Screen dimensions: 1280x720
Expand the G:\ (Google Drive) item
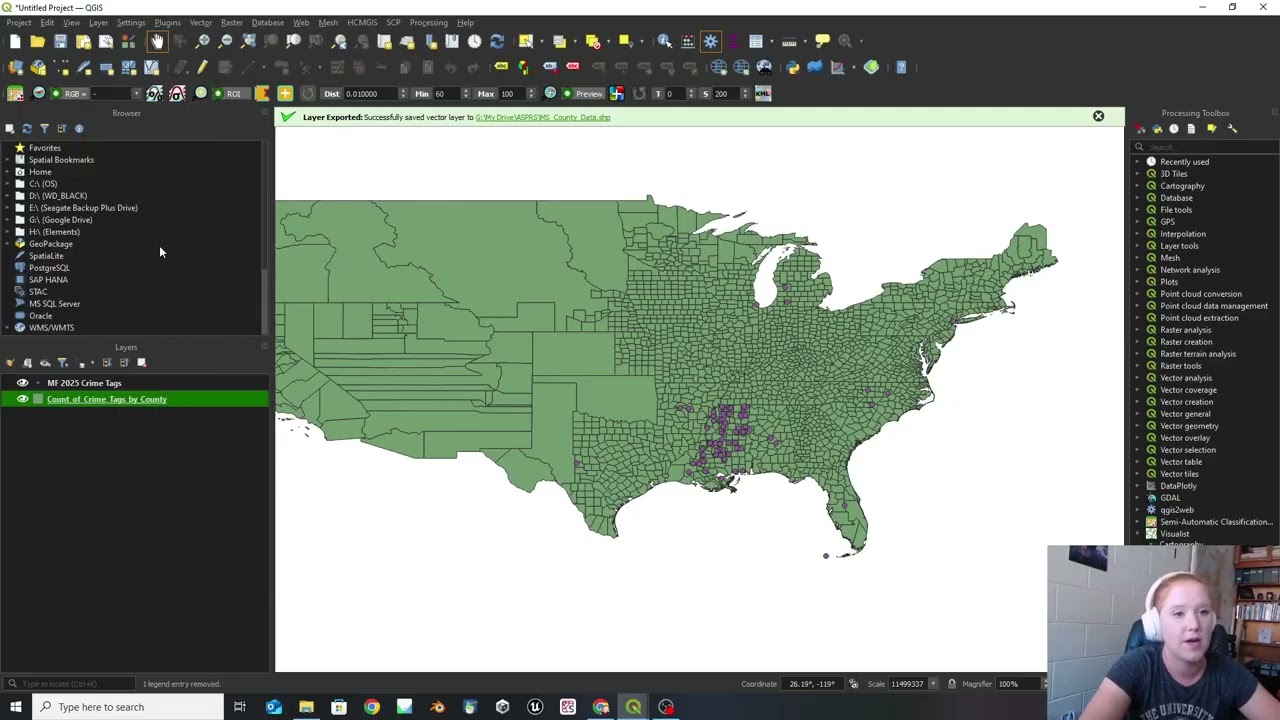[6, 220]
